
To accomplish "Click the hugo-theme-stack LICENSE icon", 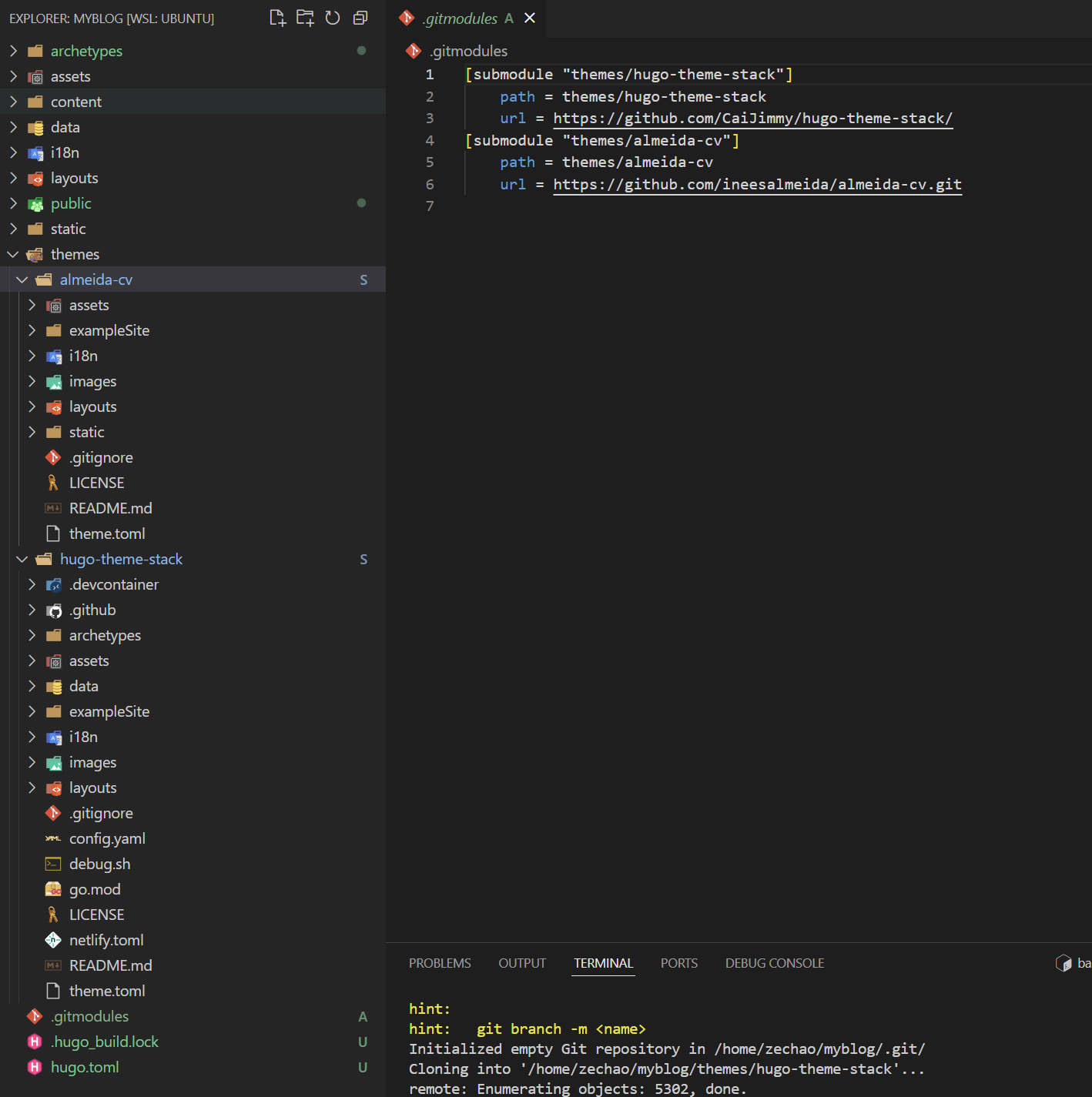I will coord(53,915).
